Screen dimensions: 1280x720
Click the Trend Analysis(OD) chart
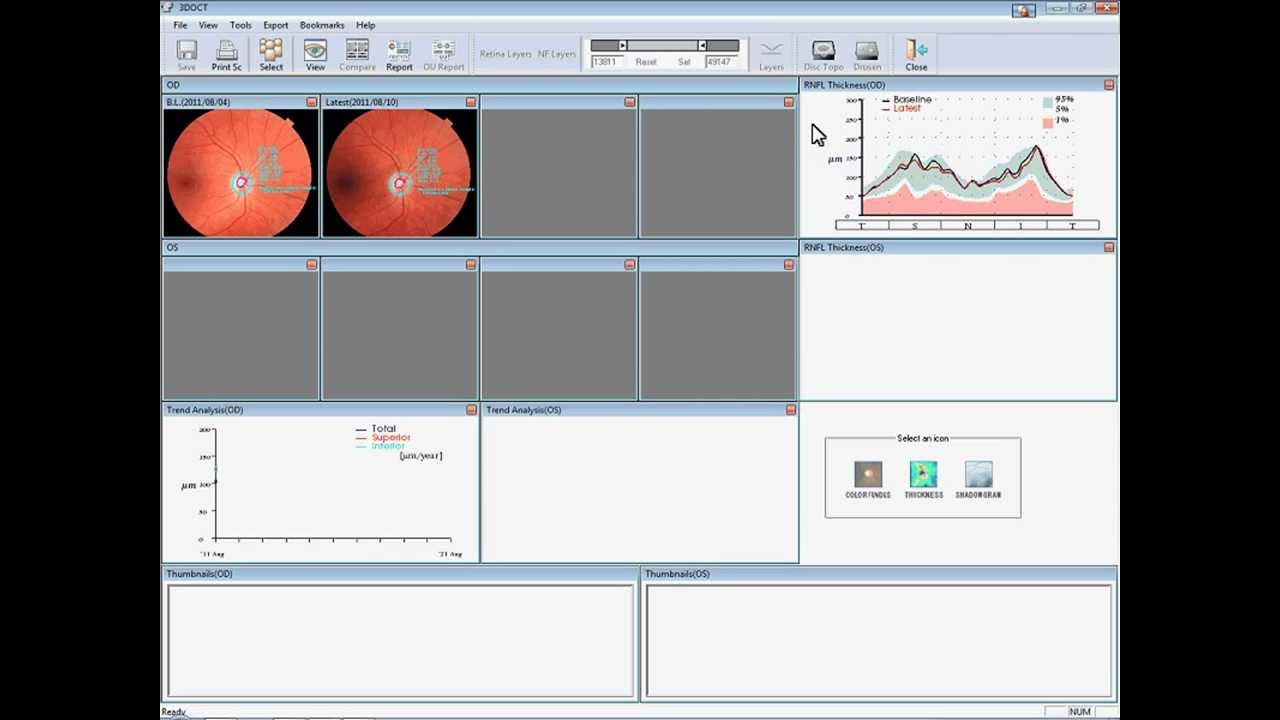tap(321, 489)
